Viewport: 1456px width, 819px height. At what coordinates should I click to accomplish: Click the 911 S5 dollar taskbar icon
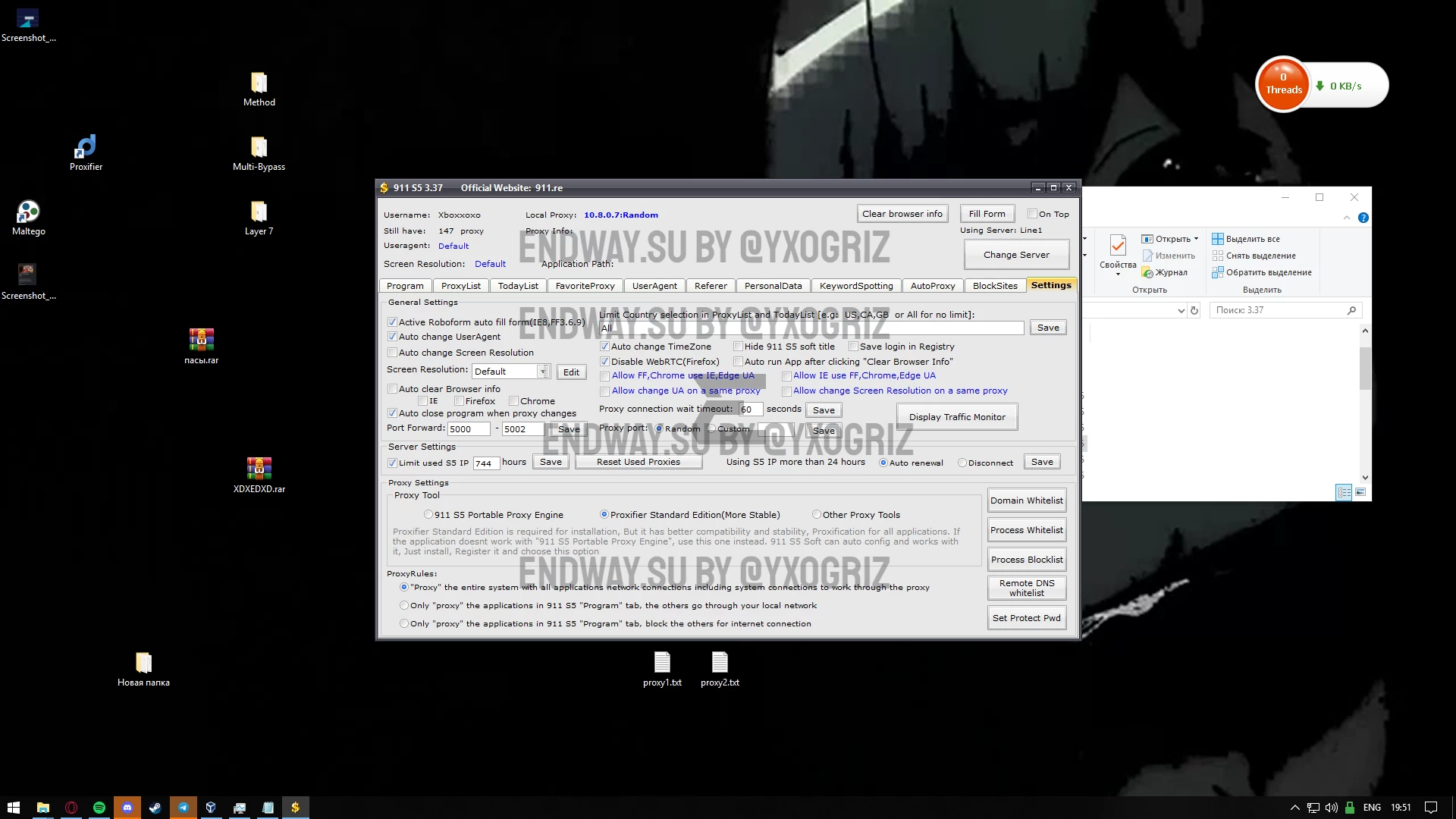tap(296, 808)
